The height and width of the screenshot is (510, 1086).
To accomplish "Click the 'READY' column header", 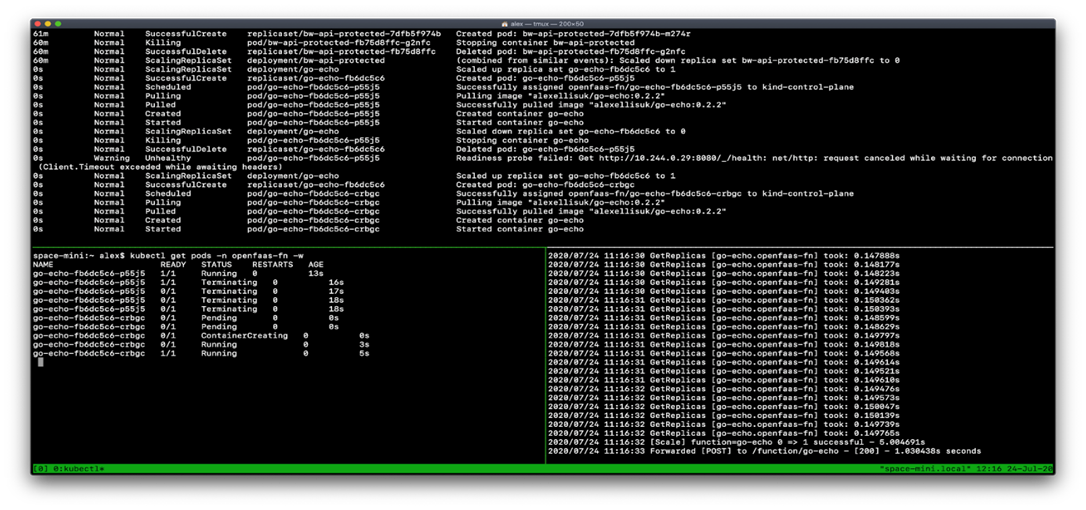I will click(x=173, y=265).
